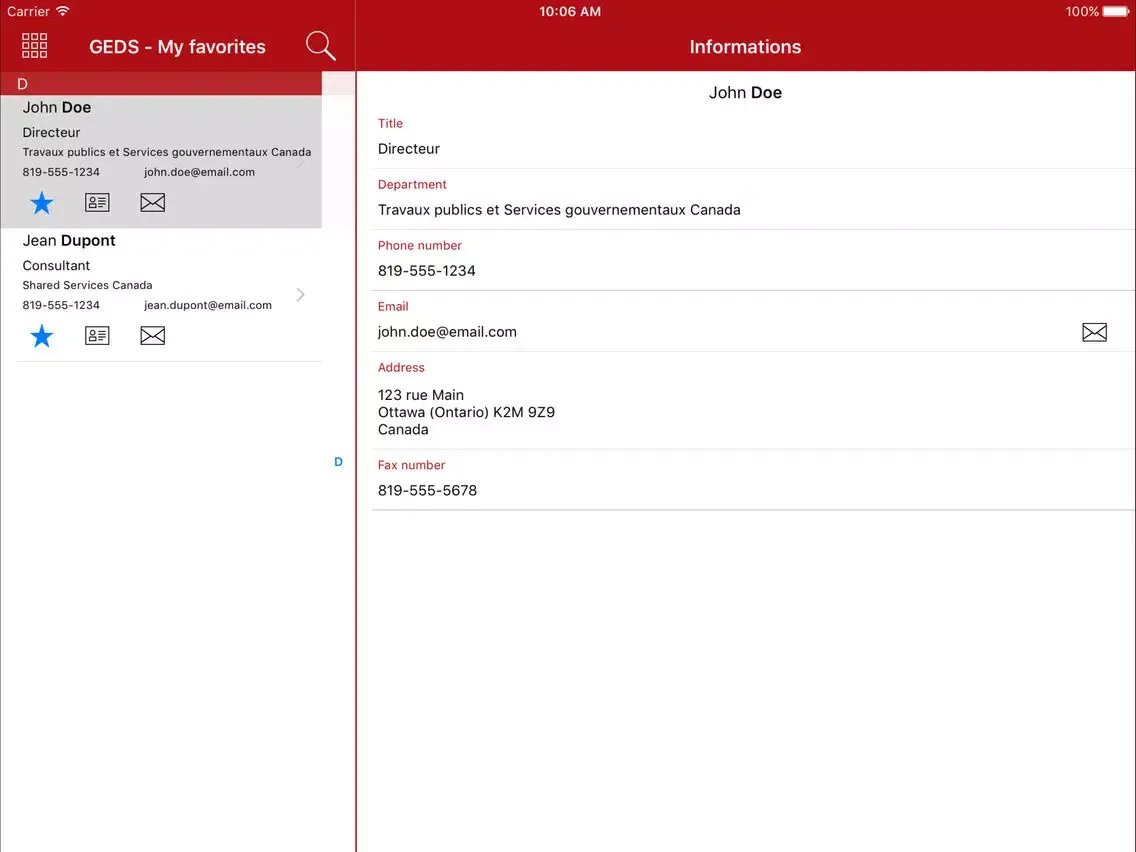Tap John Doe name heading in Informations
This screenshot has height=852, width=1136.
(746, 93)
